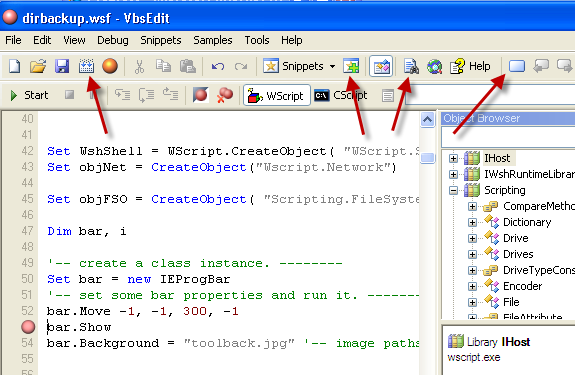Expand the CompareMethod node

click(x=472, y=206)
